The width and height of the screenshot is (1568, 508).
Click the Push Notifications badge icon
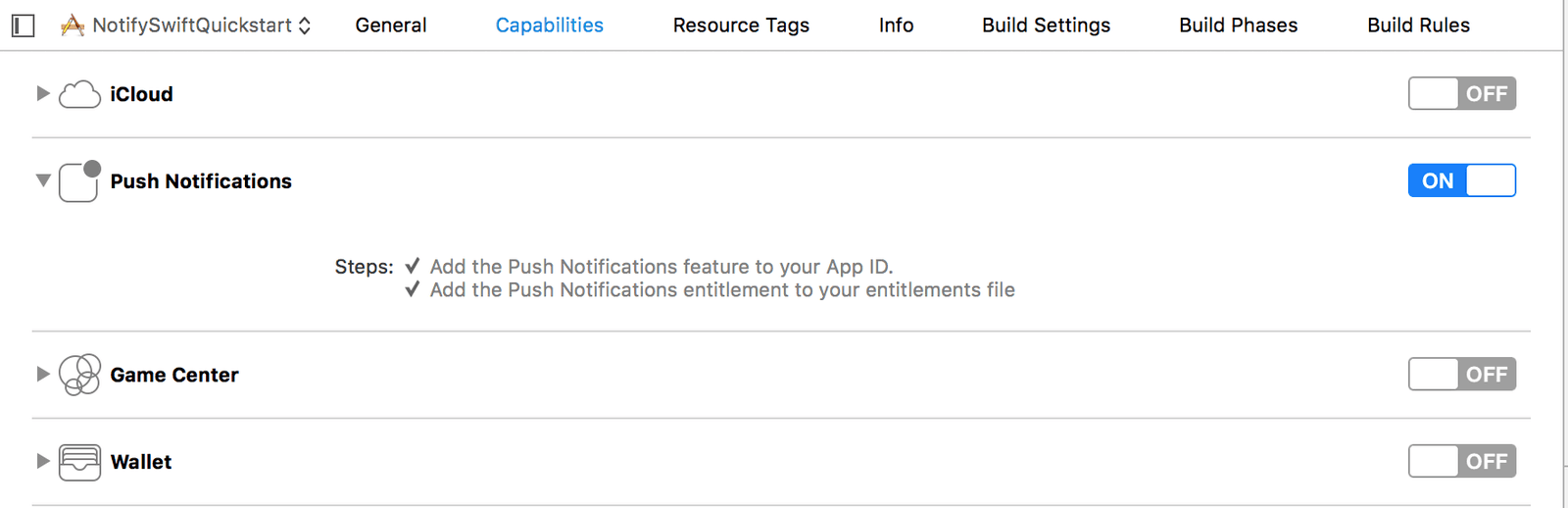pyautogui.click(x=79, y=181)
